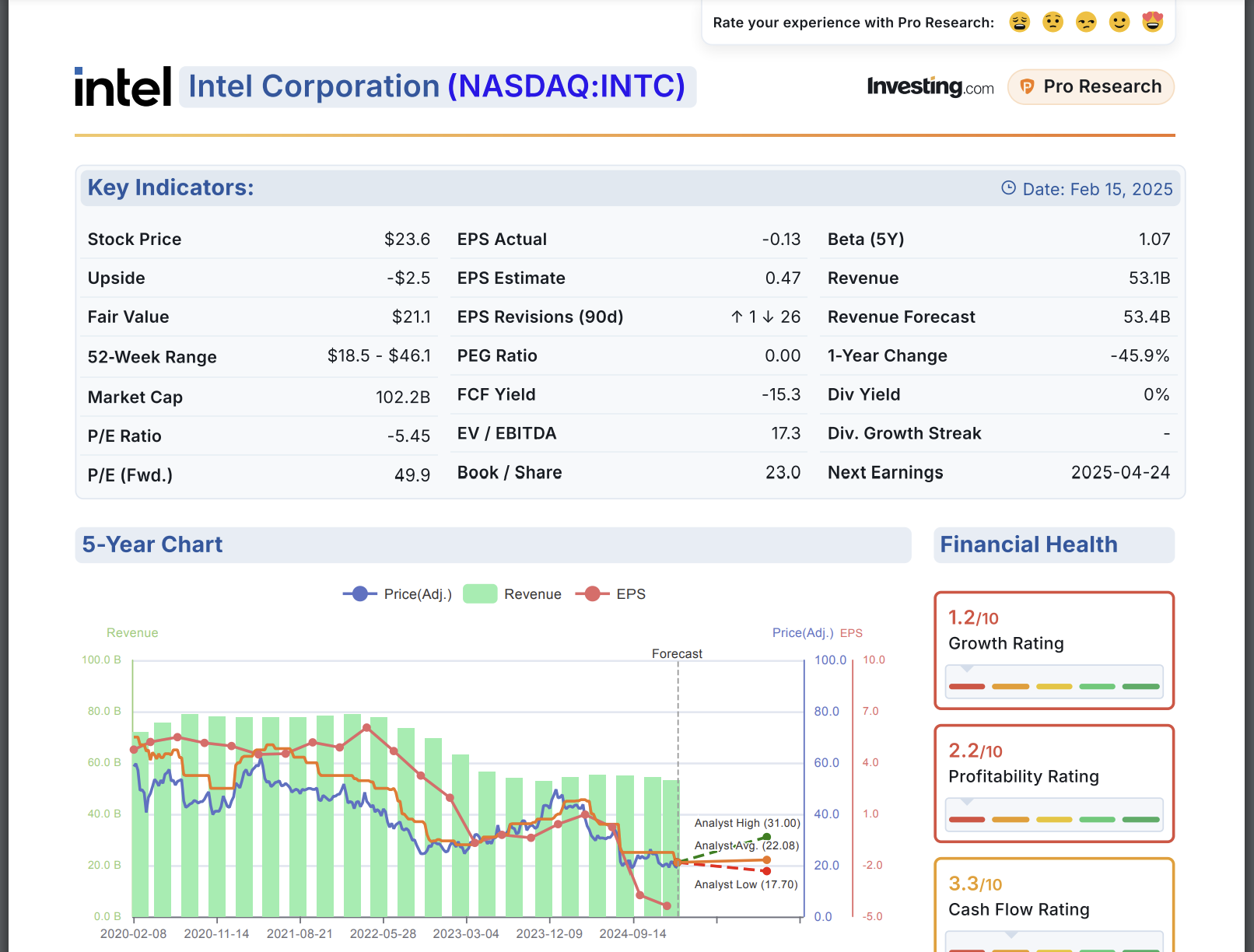1254x952 pixels.
Task: Click the Book / Share value 23.0
Action: tap(783, 473)
